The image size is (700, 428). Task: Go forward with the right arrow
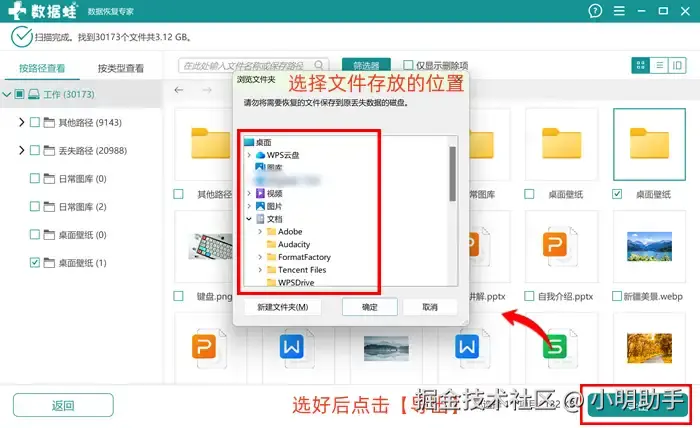pyautogui.click(x=207, y=90)
